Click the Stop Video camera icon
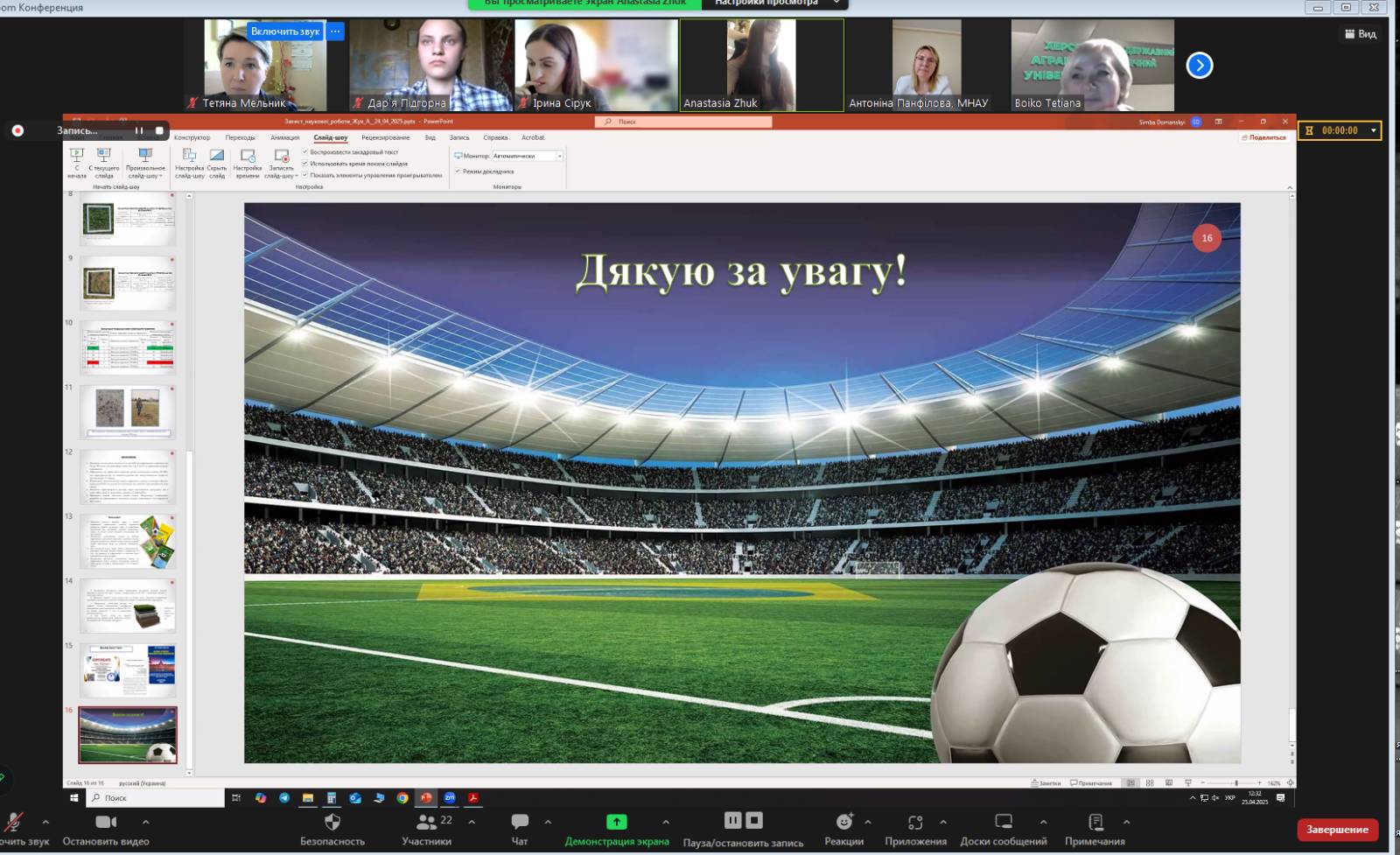This screenshot has width=1400, height=855. pyautogui.click(x=106, y=822)
